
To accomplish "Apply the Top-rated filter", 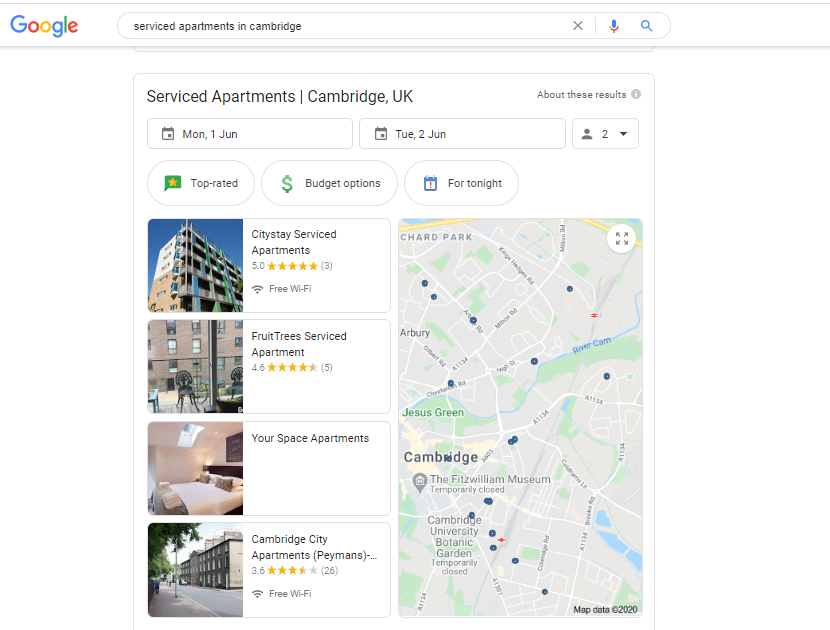I will click(x=201, y=183).
